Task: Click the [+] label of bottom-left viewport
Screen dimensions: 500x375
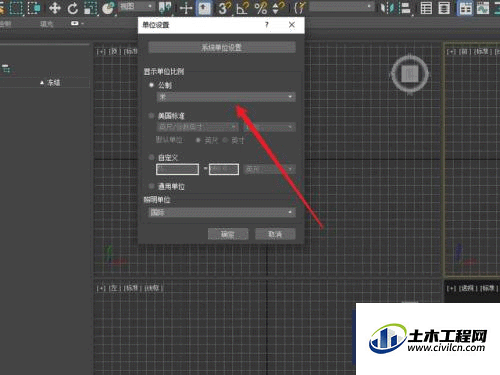Action: 101,288
